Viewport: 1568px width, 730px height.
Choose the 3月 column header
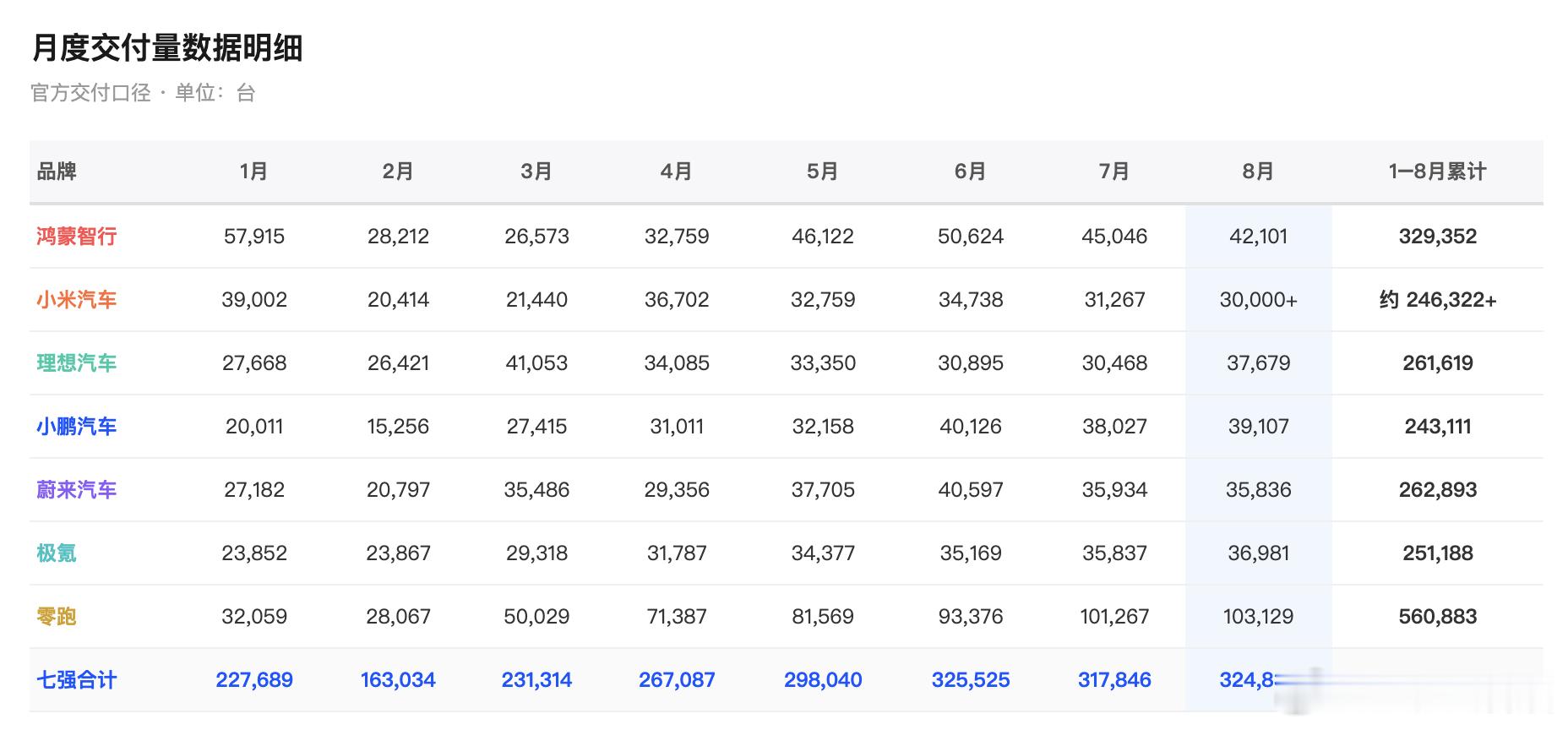[536, 172]
